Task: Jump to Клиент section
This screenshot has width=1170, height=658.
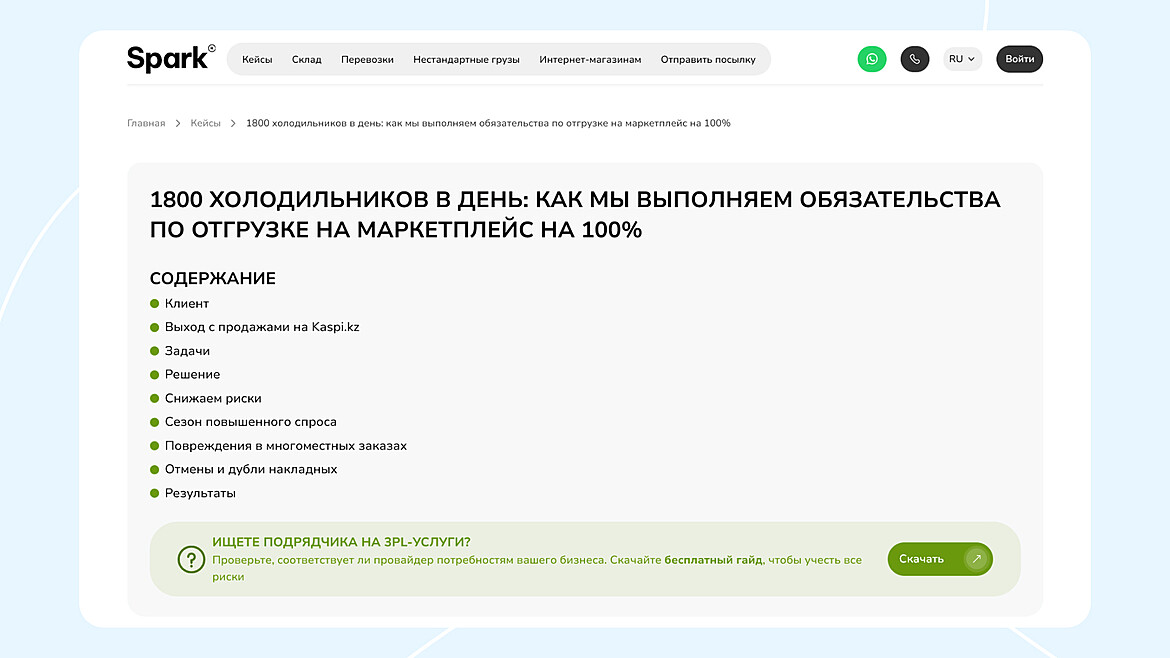Action: pyautogui.click(x=187, y=304)
